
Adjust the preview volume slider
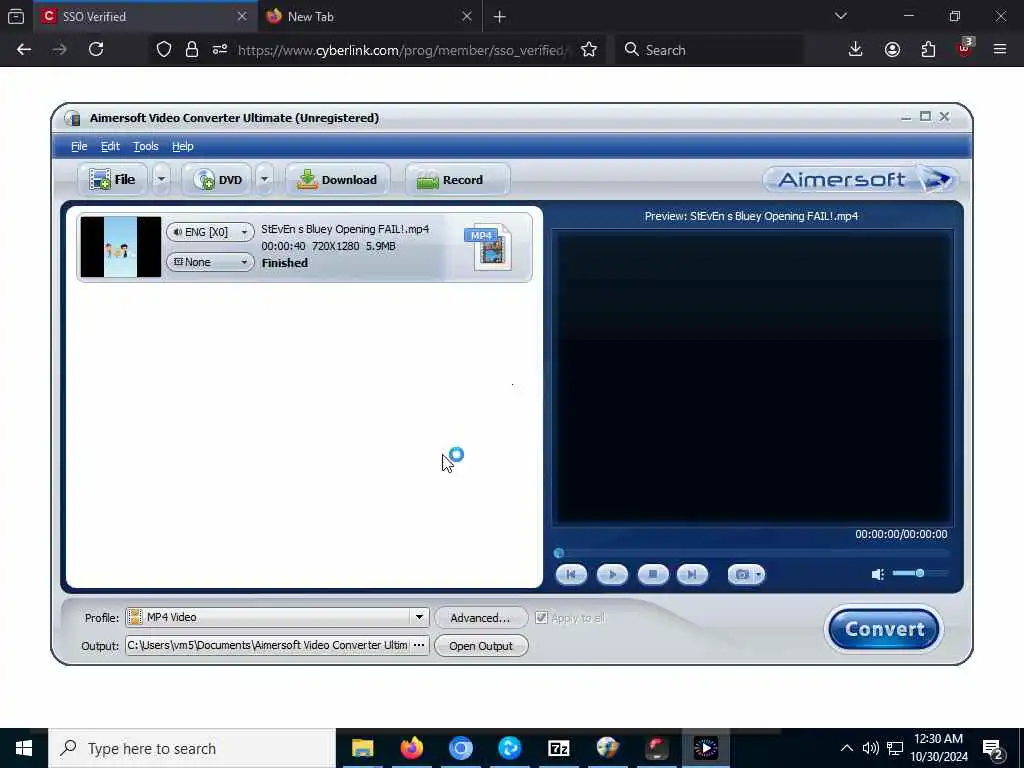point(920,573)
